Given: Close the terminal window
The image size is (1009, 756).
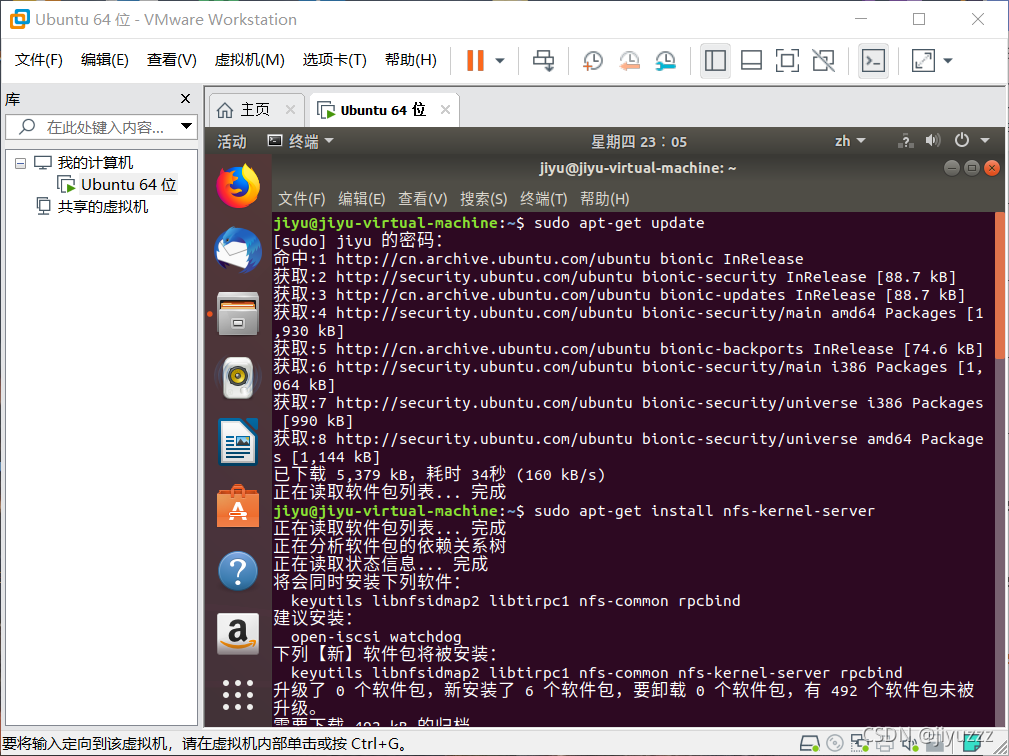Looking at the screenshot, I should tap(992, 168).
